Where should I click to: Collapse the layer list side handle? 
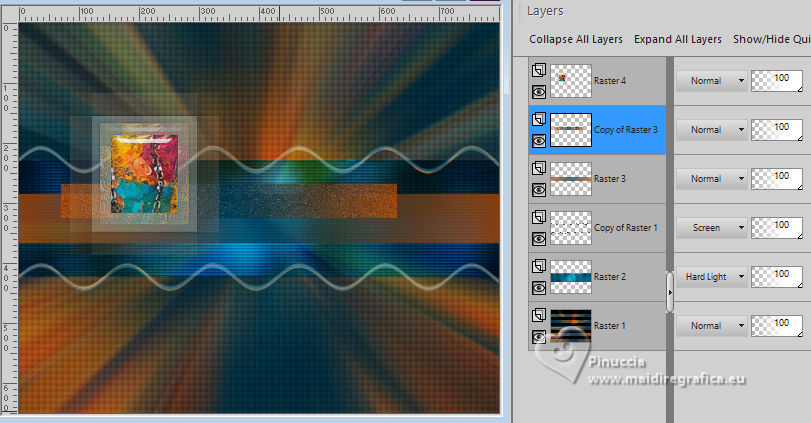670,292
